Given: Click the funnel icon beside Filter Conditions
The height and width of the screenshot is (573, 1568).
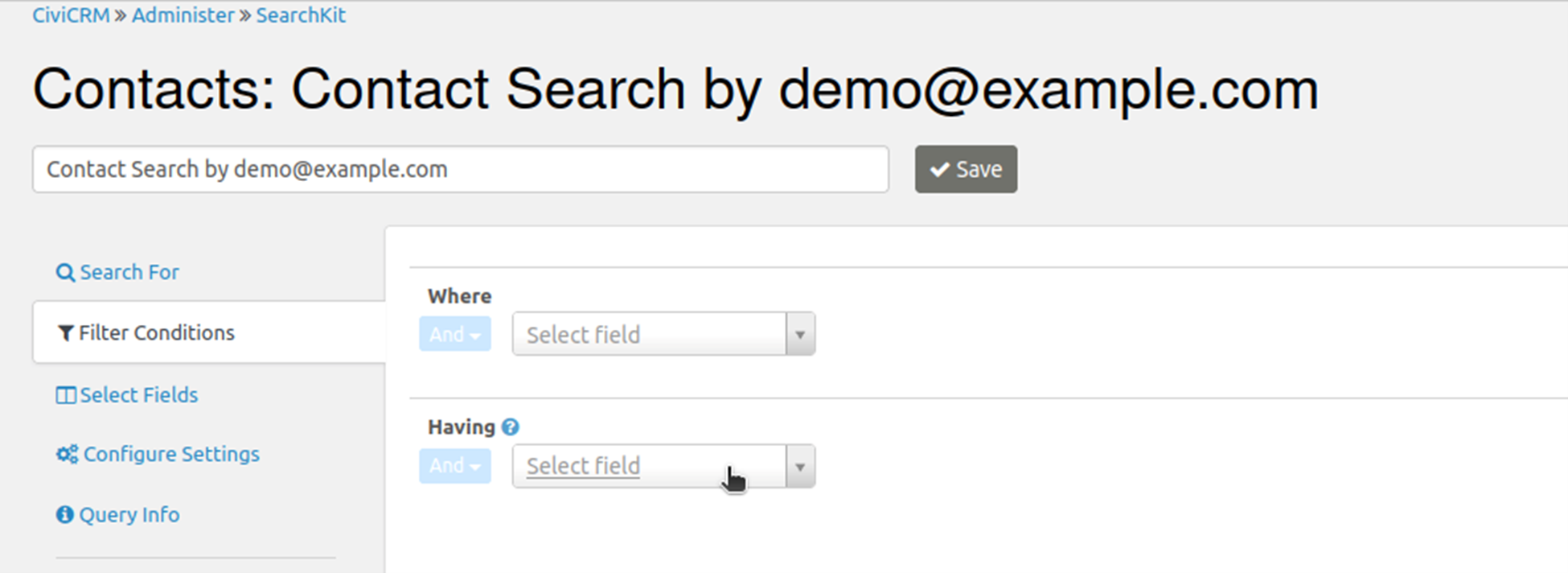Looking at the screenshot, I should click(66, 333).
